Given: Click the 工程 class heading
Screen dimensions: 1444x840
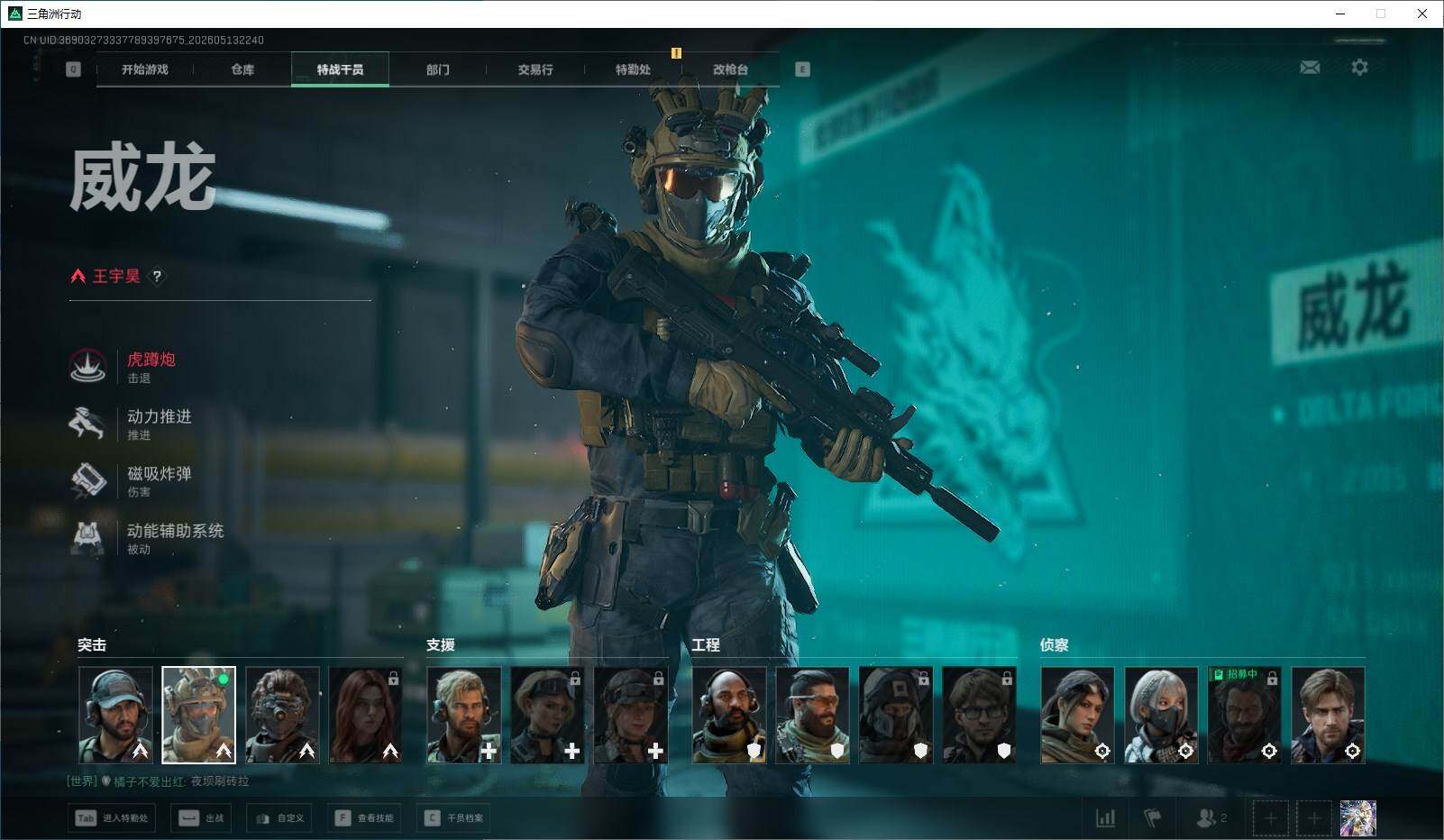Looking at the screenshot, I should pyautogui.click(x=706, y=644).
